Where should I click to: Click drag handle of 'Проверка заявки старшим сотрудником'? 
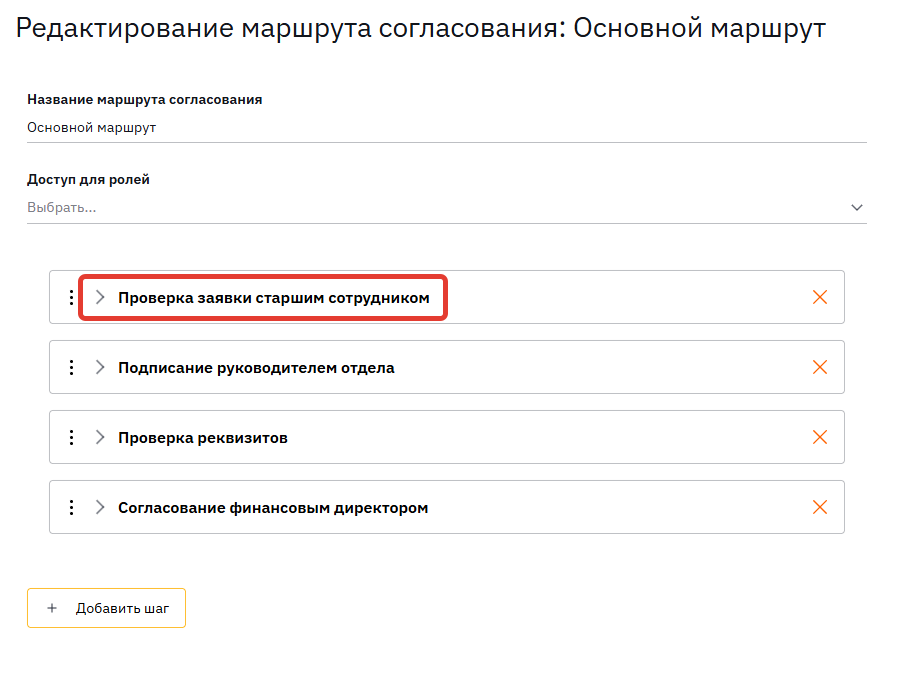(x=71, y=297)
